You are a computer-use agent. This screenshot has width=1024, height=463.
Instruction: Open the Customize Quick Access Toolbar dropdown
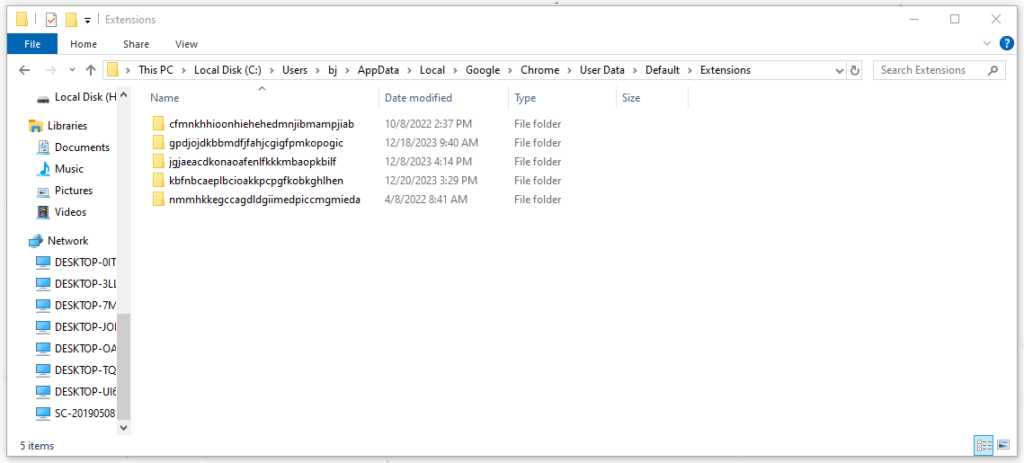point(88,20)
